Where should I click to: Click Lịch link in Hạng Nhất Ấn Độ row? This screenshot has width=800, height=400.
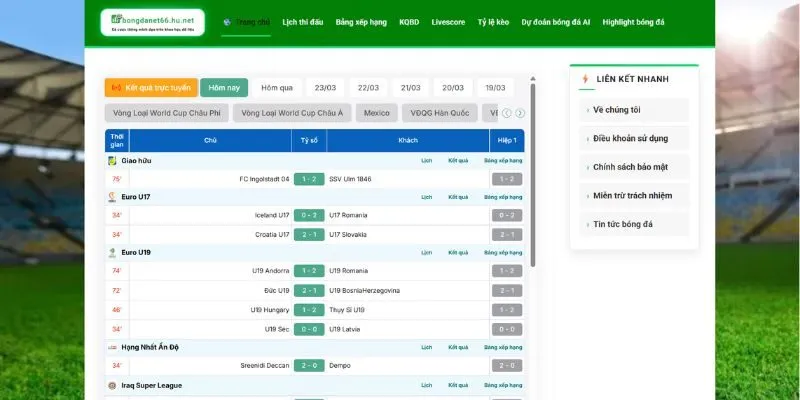point(427,347)
